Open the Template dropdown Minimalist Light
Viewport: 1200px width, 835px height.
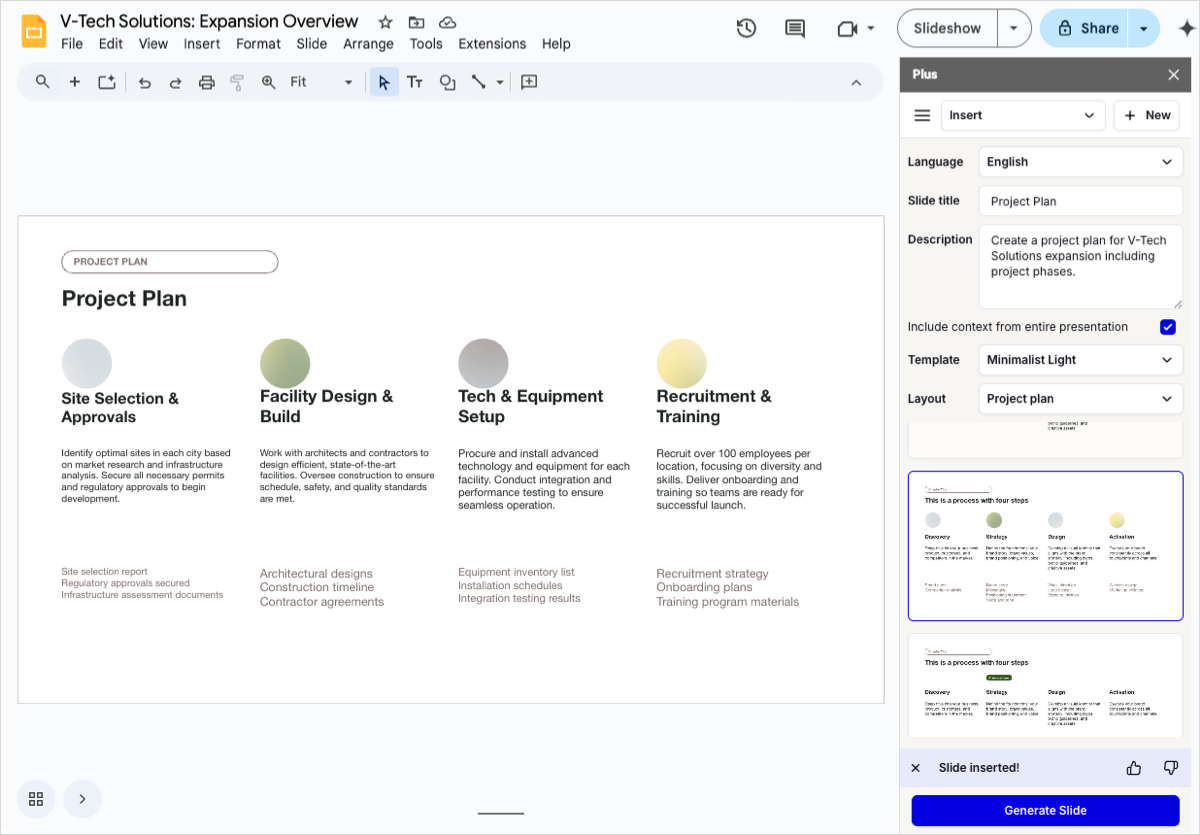tap(1081, 360)
